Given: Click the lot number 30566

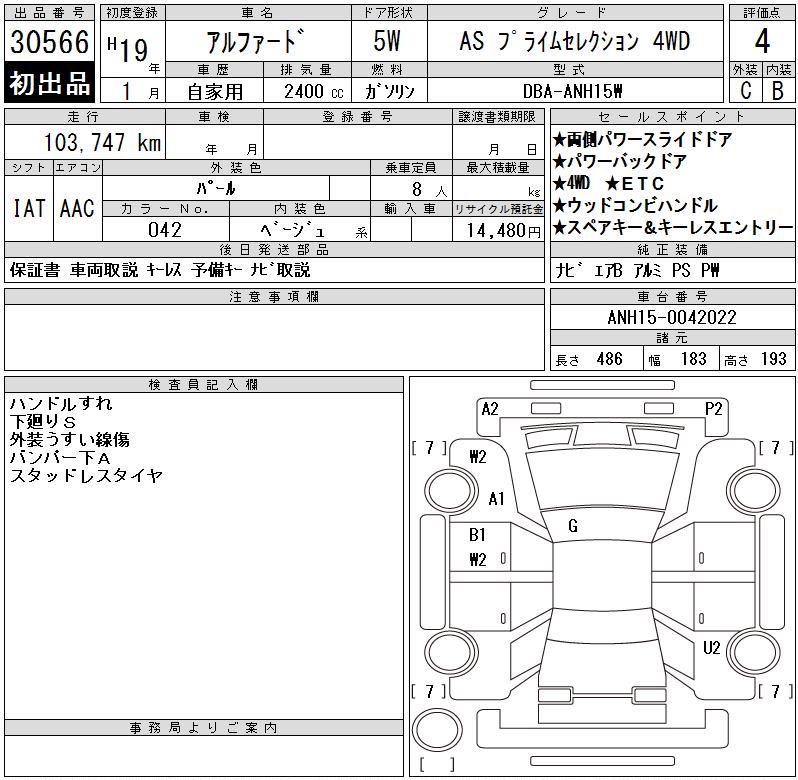Looking at the screenshot, I should click(49, 42).
